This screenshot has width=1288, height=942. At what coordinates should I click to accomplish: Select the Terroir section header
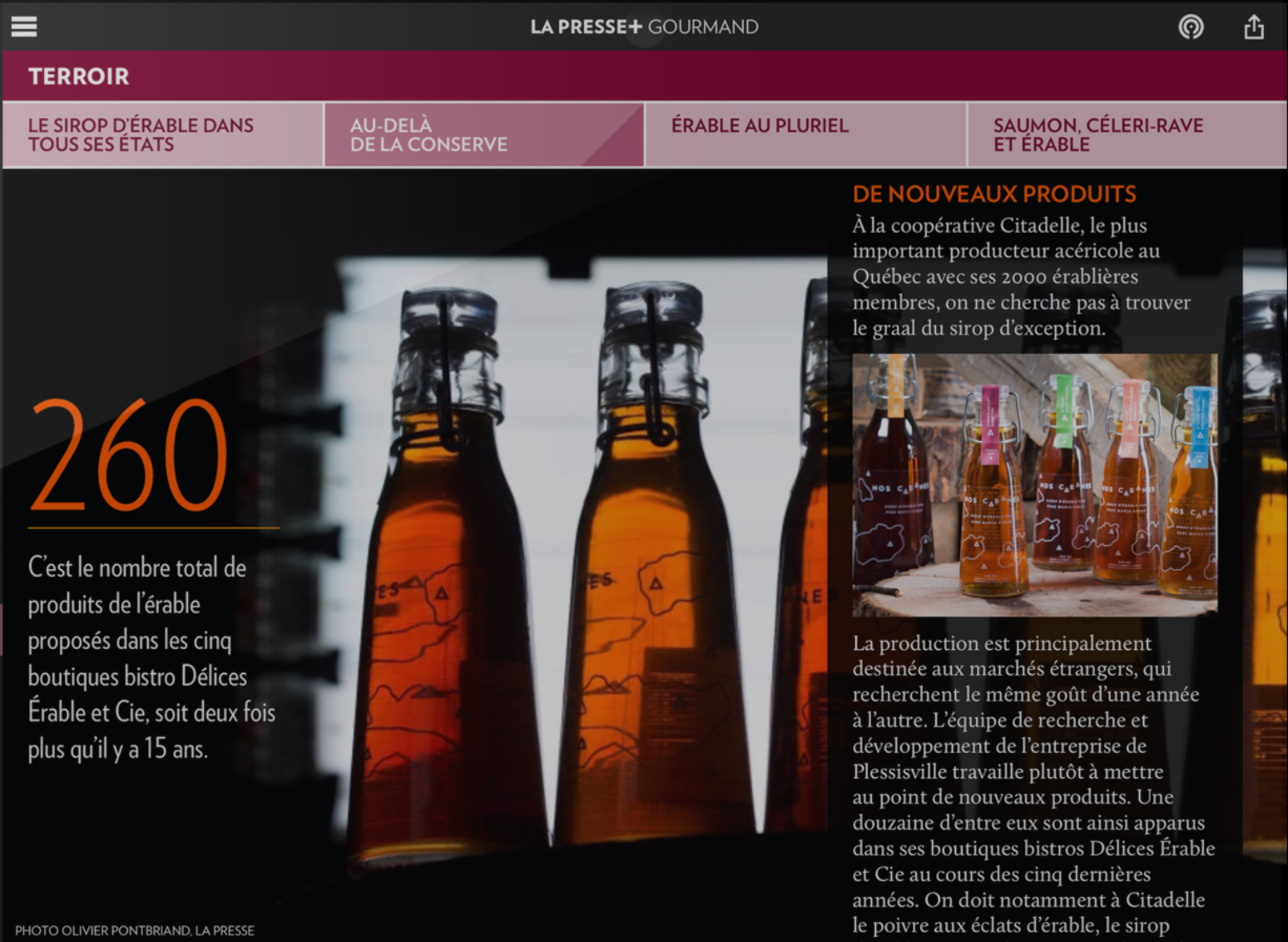(x=78, y=77)
